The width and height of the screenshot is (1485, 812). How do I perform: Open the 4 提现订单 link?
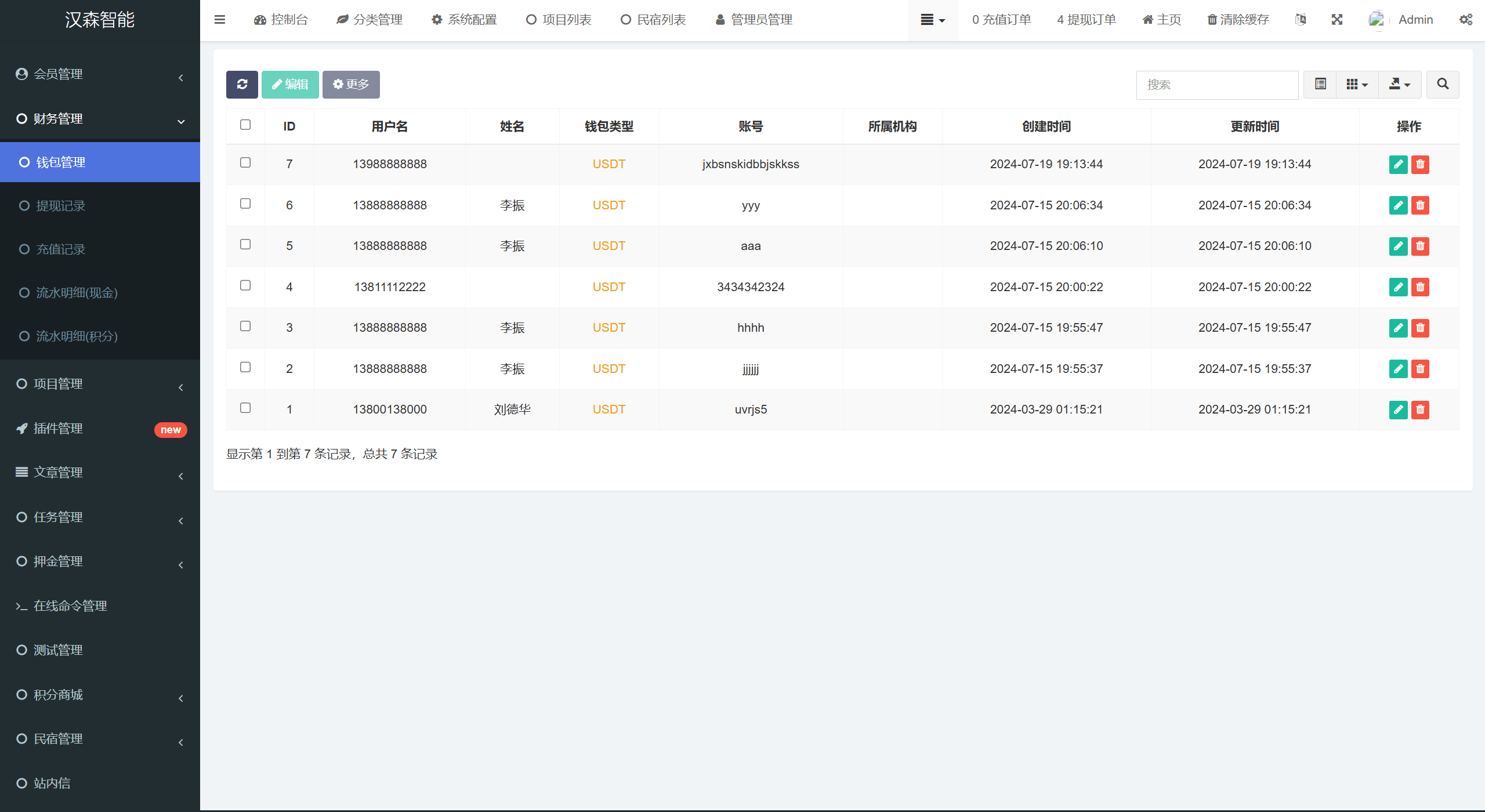coord(1086,20)
